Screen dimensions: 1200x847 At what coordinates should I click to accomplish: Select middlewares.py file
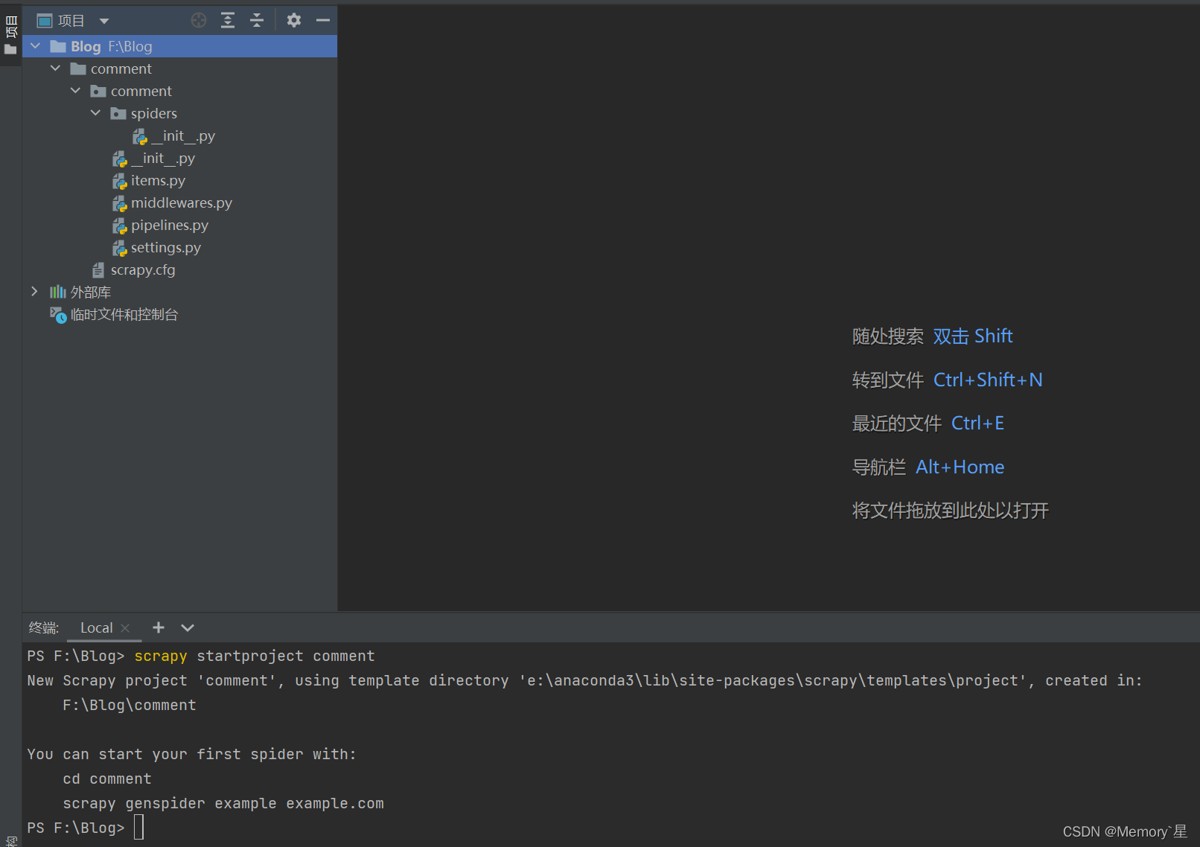181,203
